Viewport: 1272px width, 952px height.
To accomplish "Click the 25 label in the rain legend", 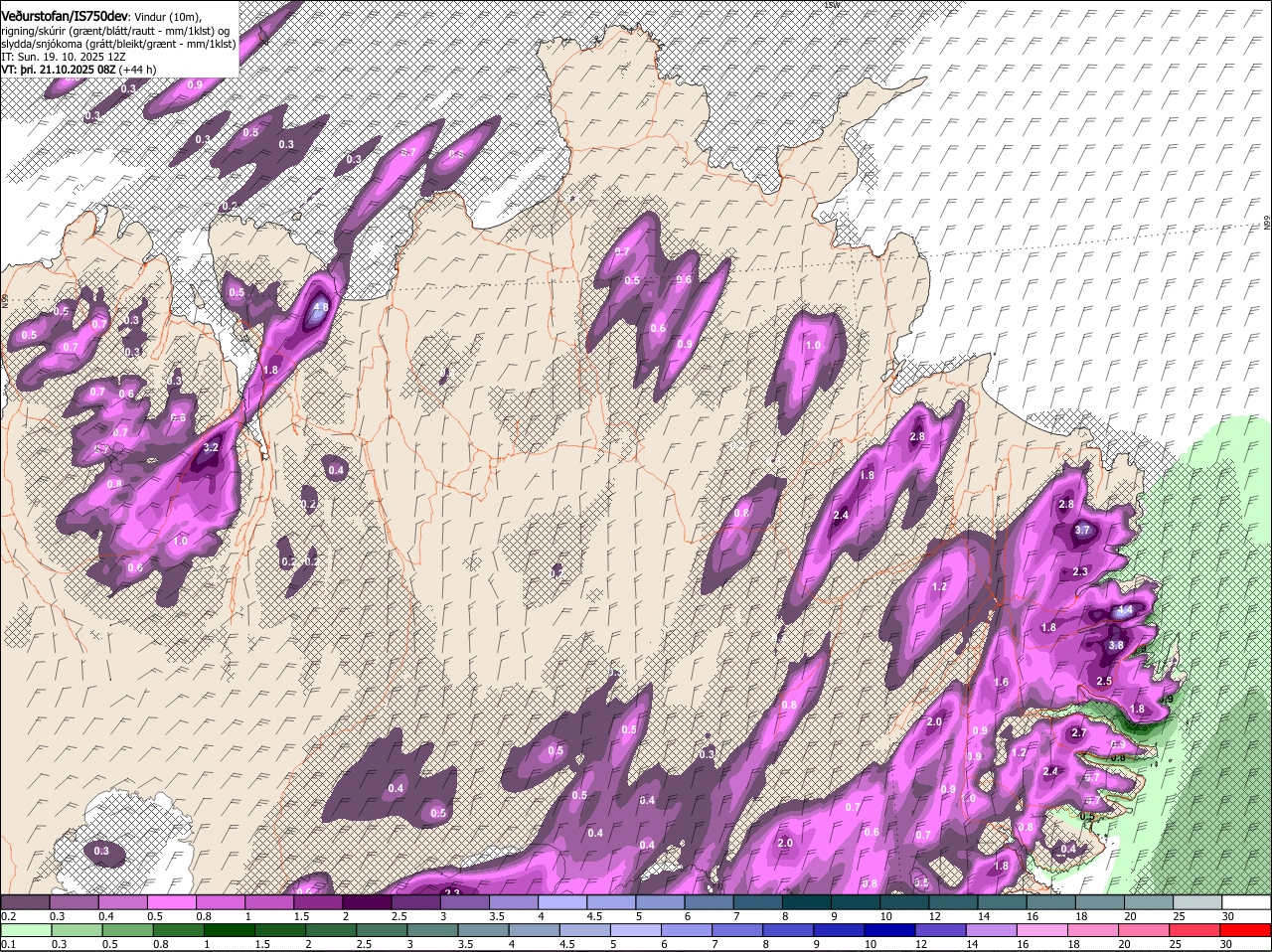I will 1175,944.
